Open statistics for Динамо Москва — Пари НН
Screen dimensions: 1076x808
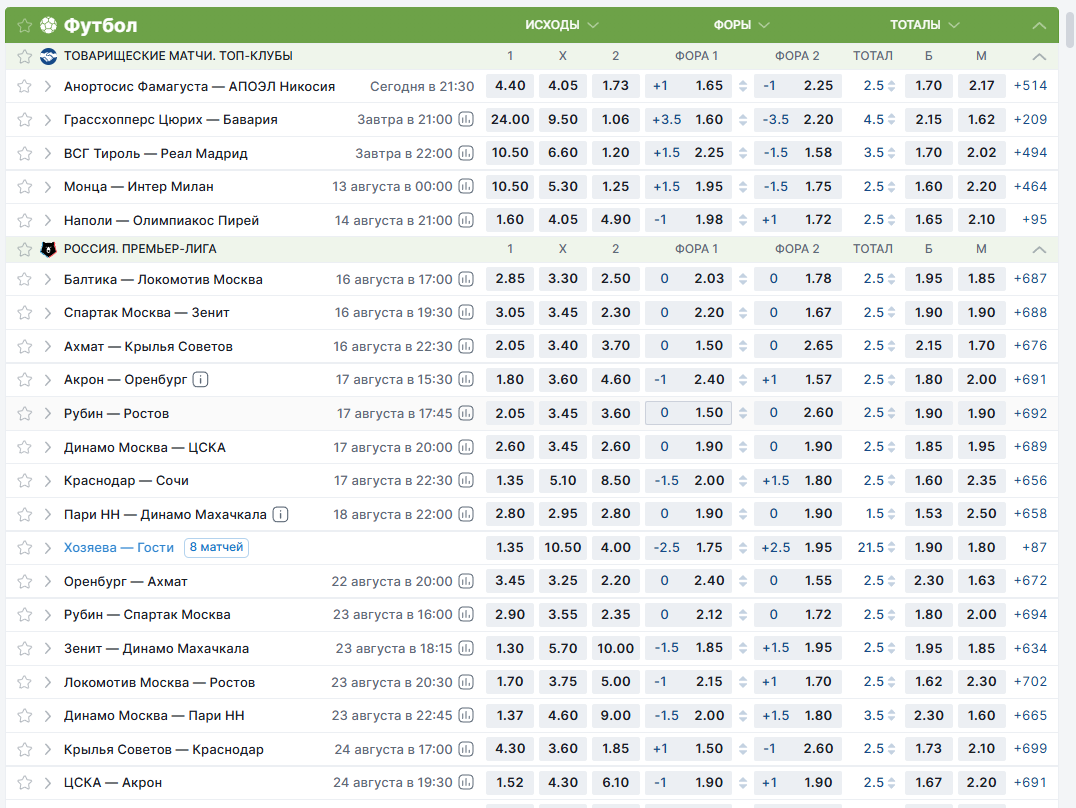coord(466,715)
